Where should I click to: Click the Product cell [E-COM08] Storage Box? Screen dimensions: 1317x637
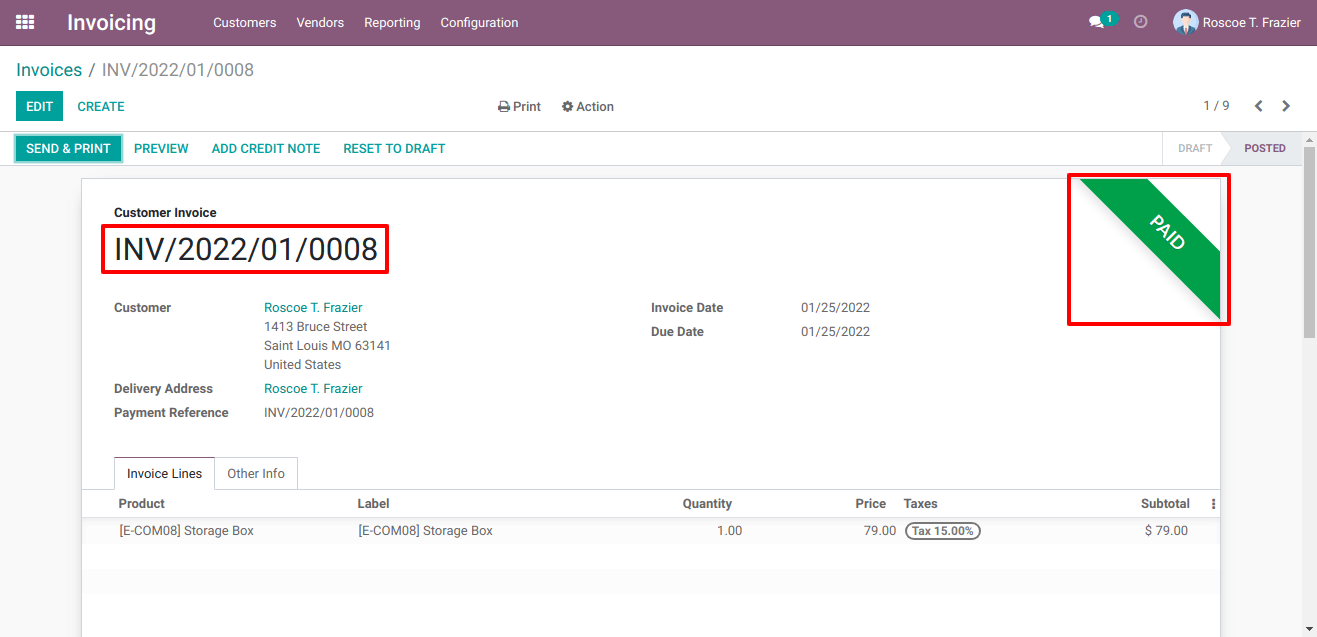(186, 531)
